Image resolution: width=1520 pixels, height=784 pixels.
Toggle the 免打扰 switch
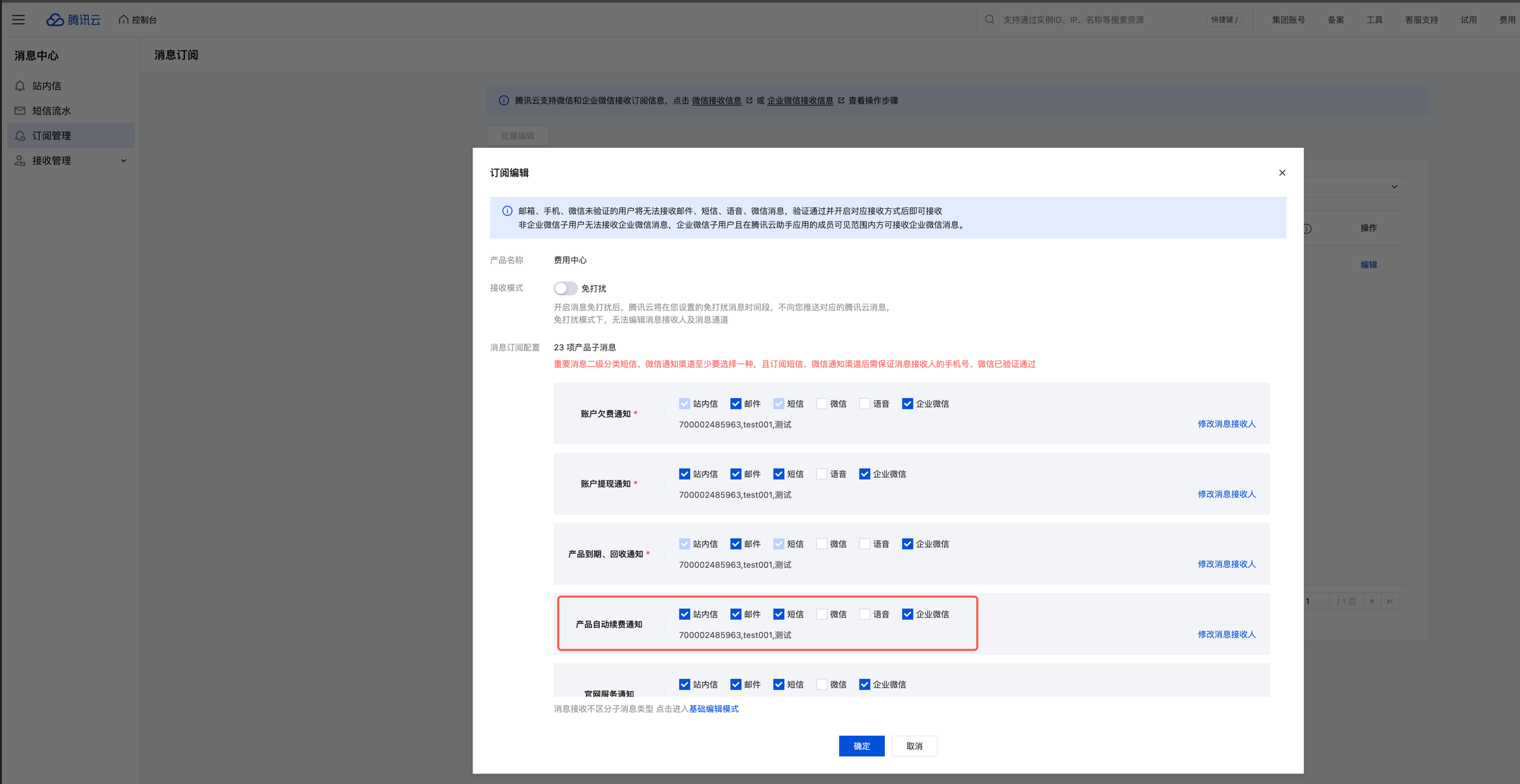pos(565,288)
